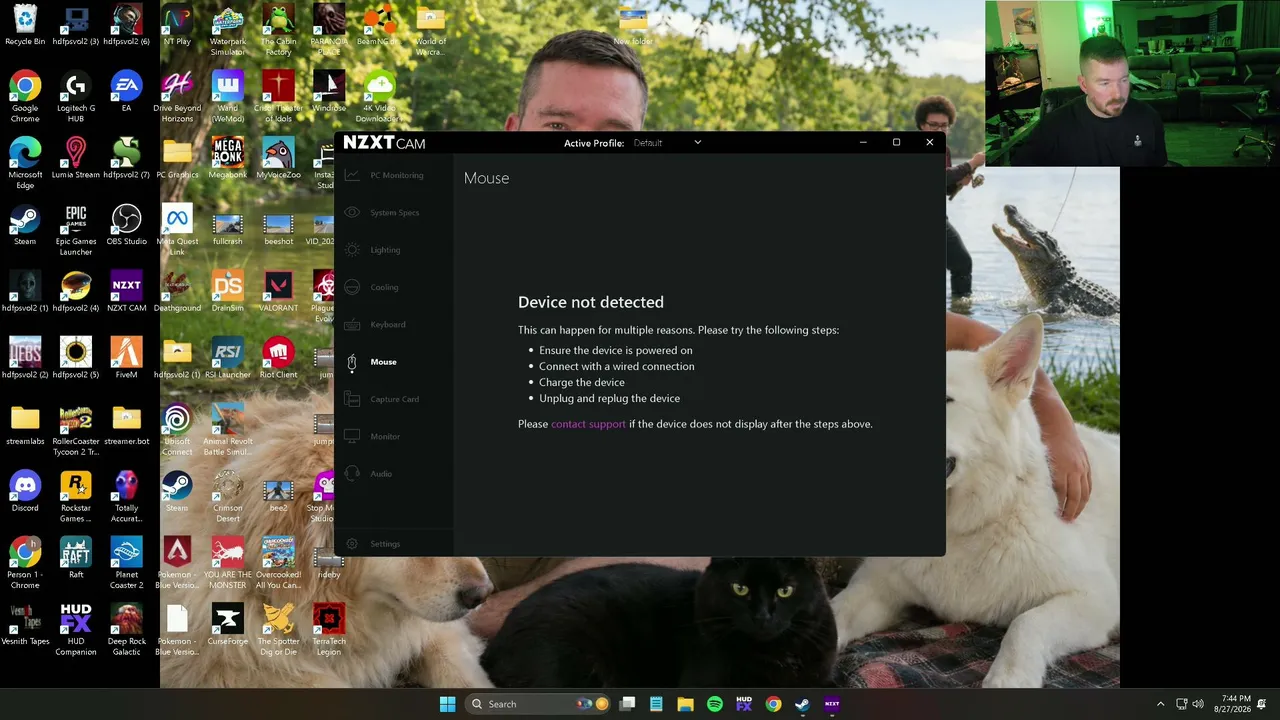Open NZXT CAM Settings gear icon
The width and height of the screenshot is (1280, 720).
pos(351,544)
